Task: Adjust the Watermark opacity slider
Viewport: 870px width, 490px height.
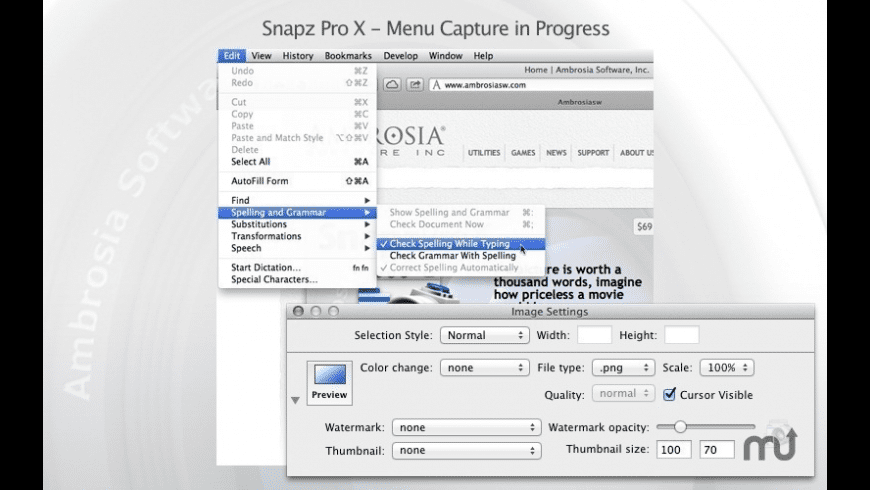Action: [680, 427]
